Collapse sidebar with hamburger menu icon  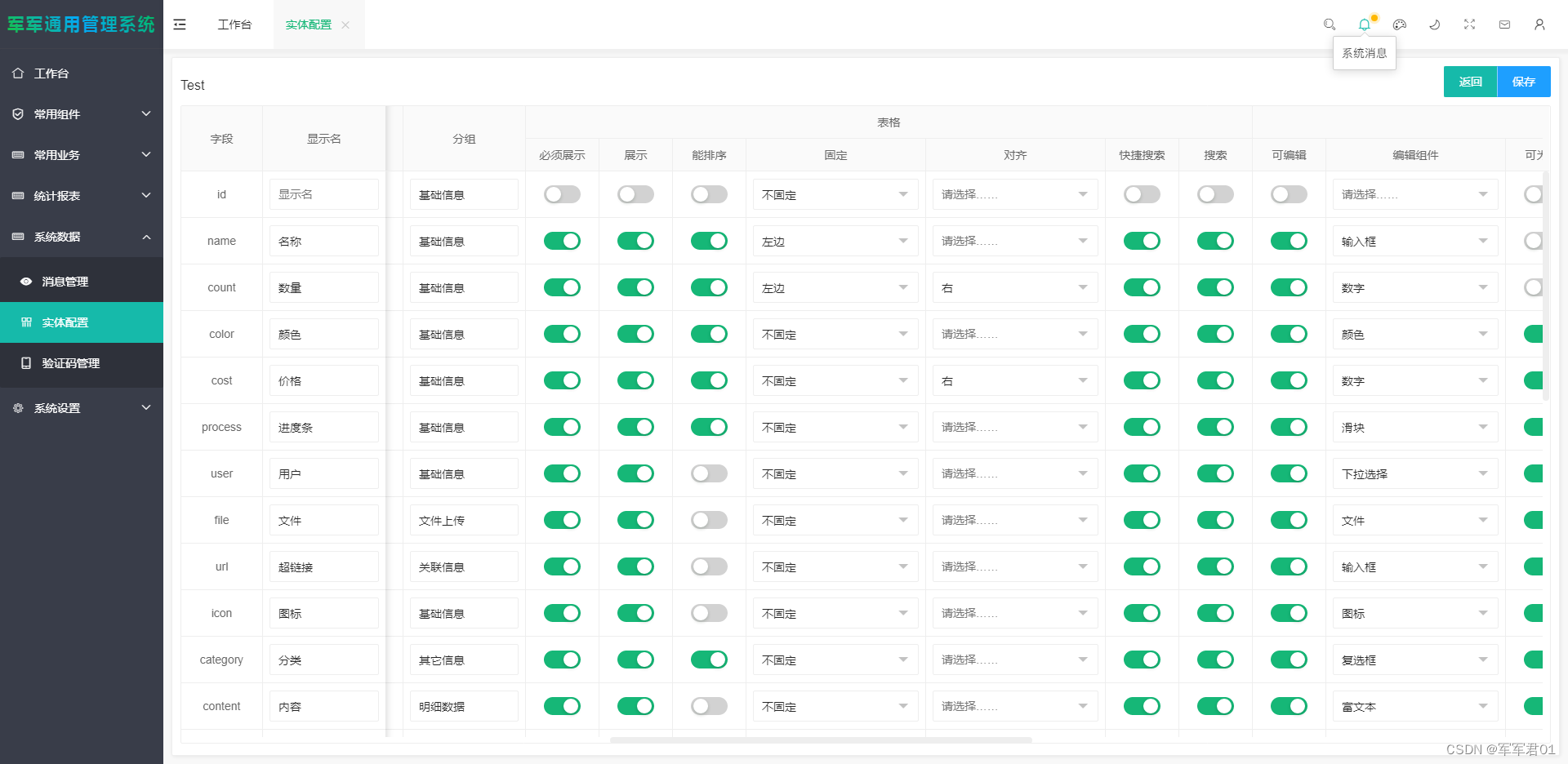pos(180,24)
